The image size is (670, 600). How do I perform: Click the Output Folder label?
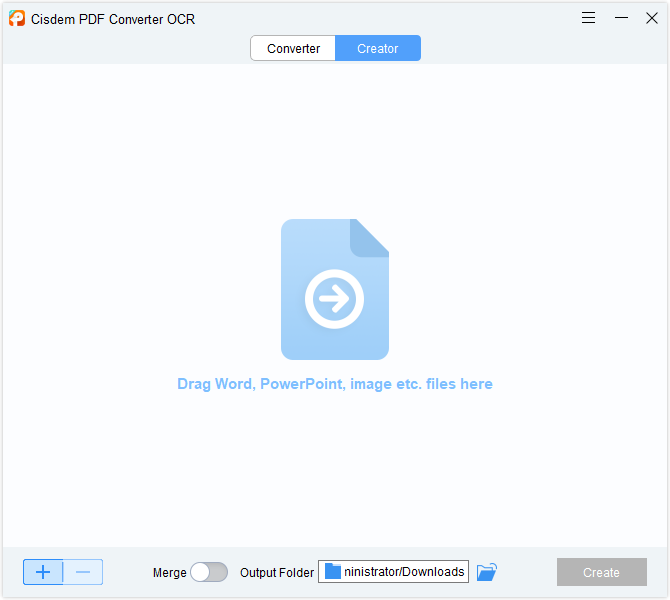(x=277, y=573)
